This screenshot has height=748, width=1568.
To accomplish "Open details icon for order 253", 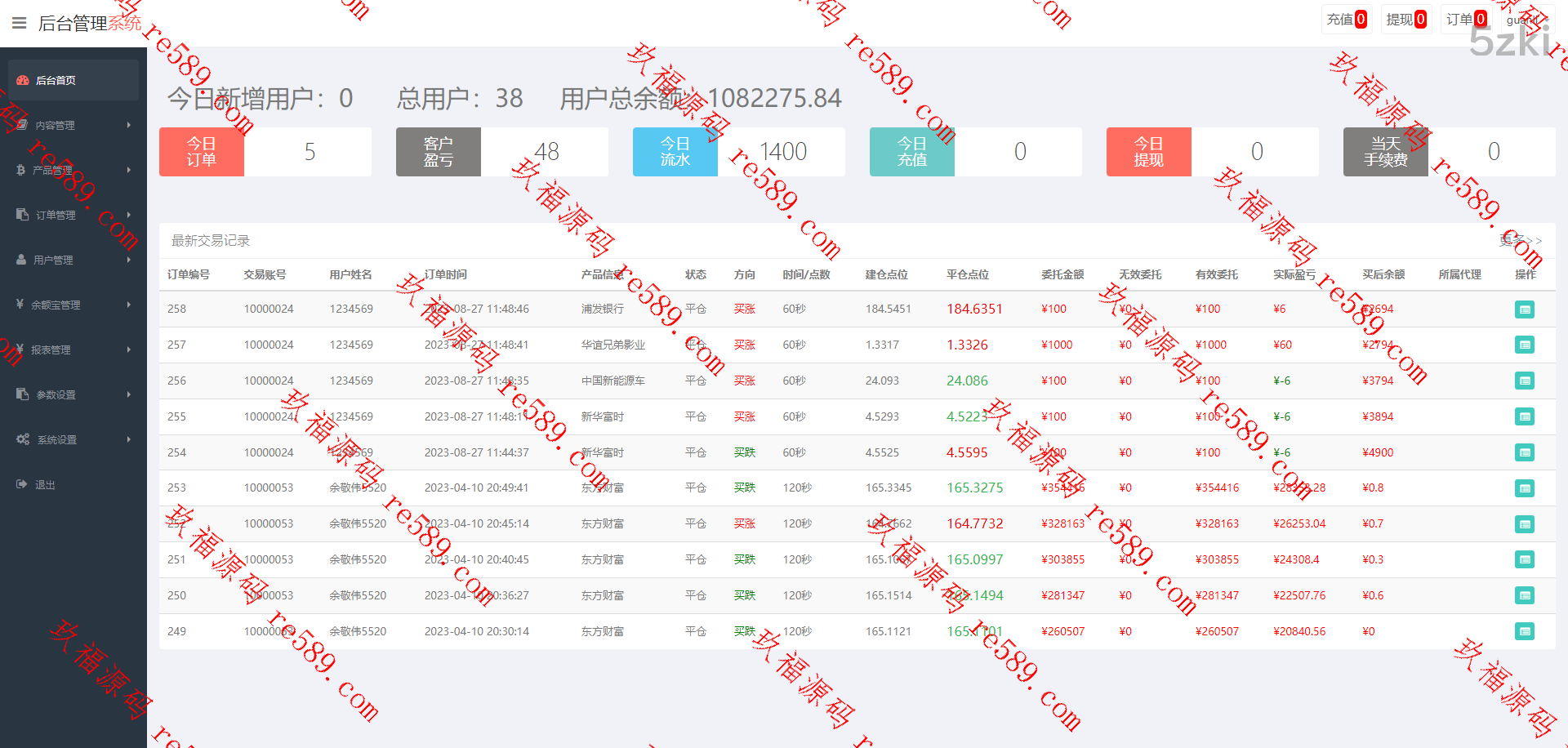I will point(1524,488).
